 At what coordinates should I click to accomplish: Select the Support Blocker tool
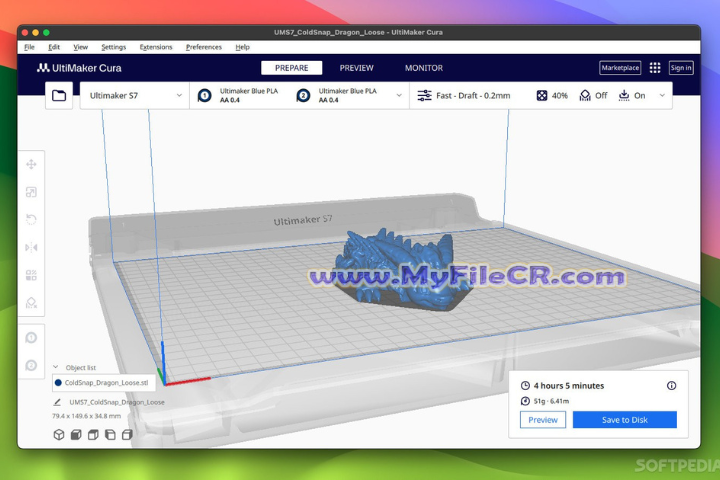pos(31,303)
